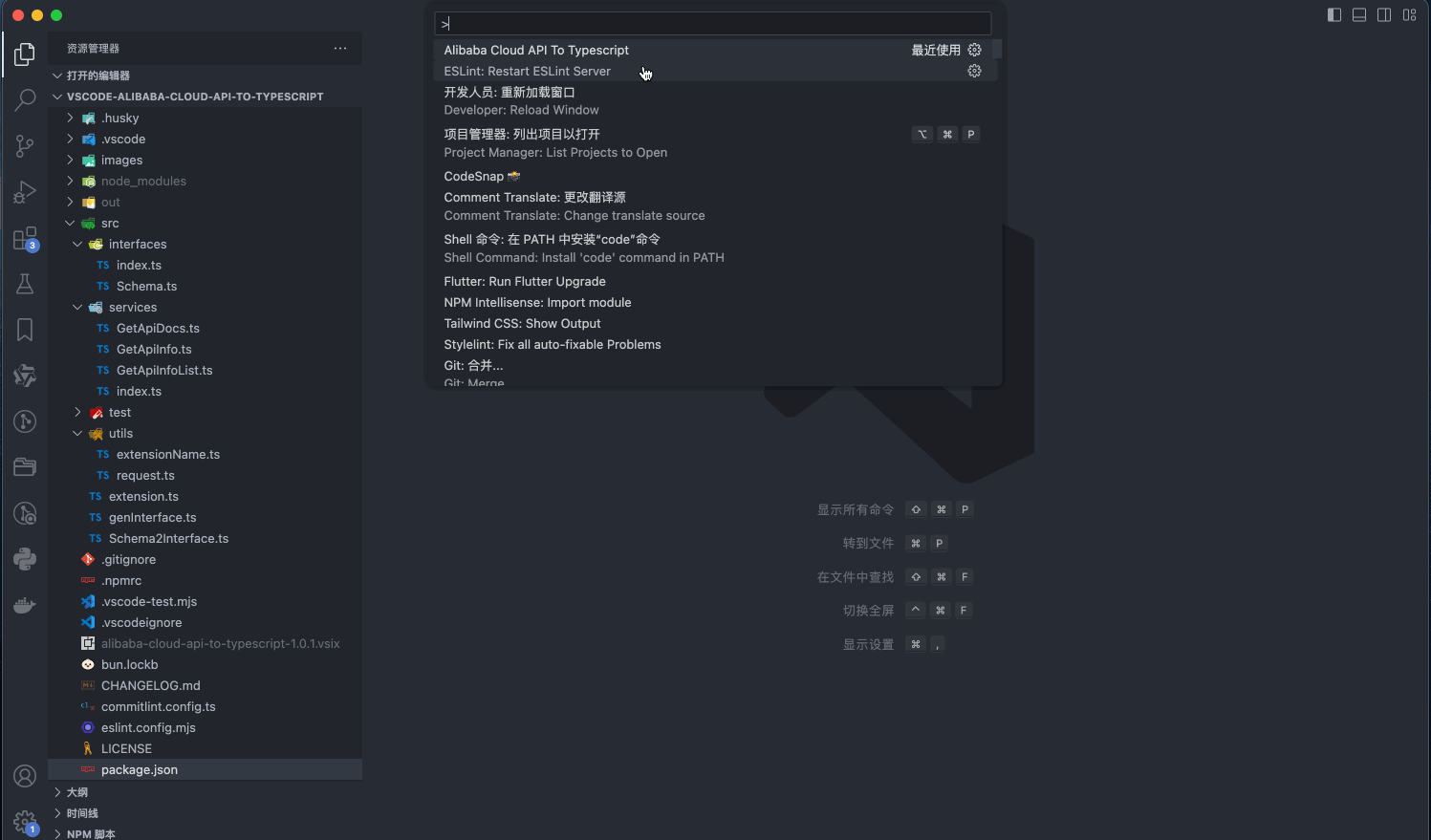
Task: Select the Git: 合并... command
Action: coord(714,371)
